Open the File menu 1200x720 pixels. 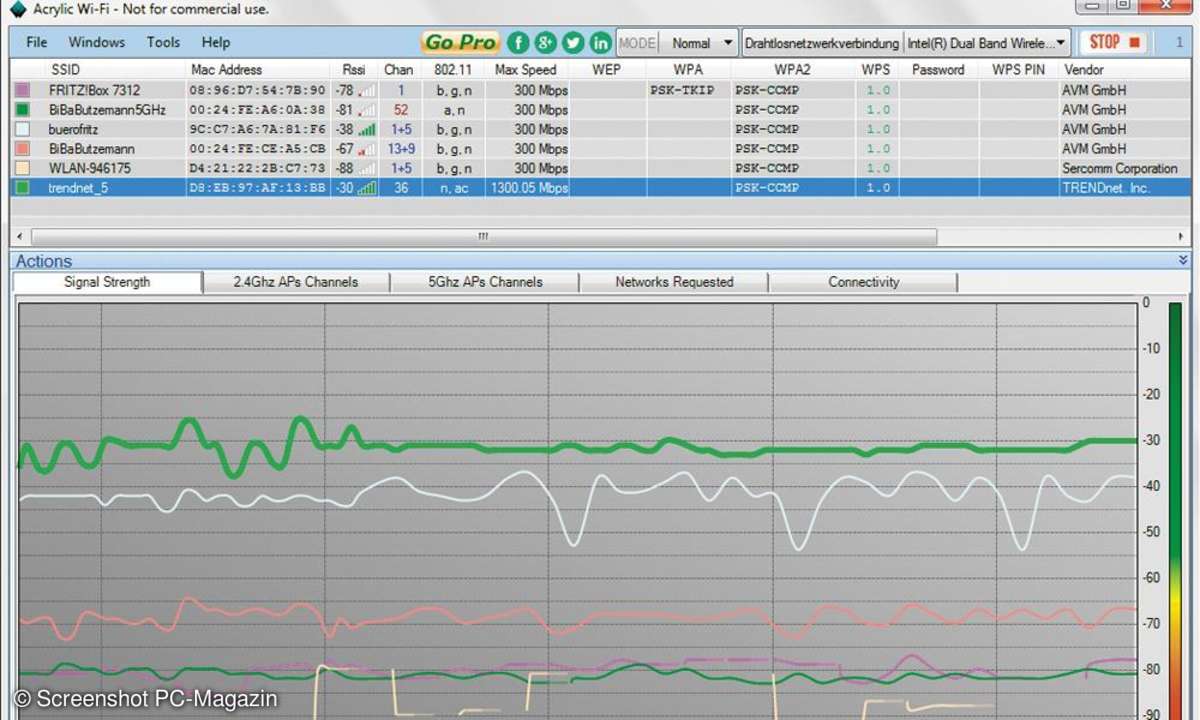pyautogui.click(x=37, y=42)
